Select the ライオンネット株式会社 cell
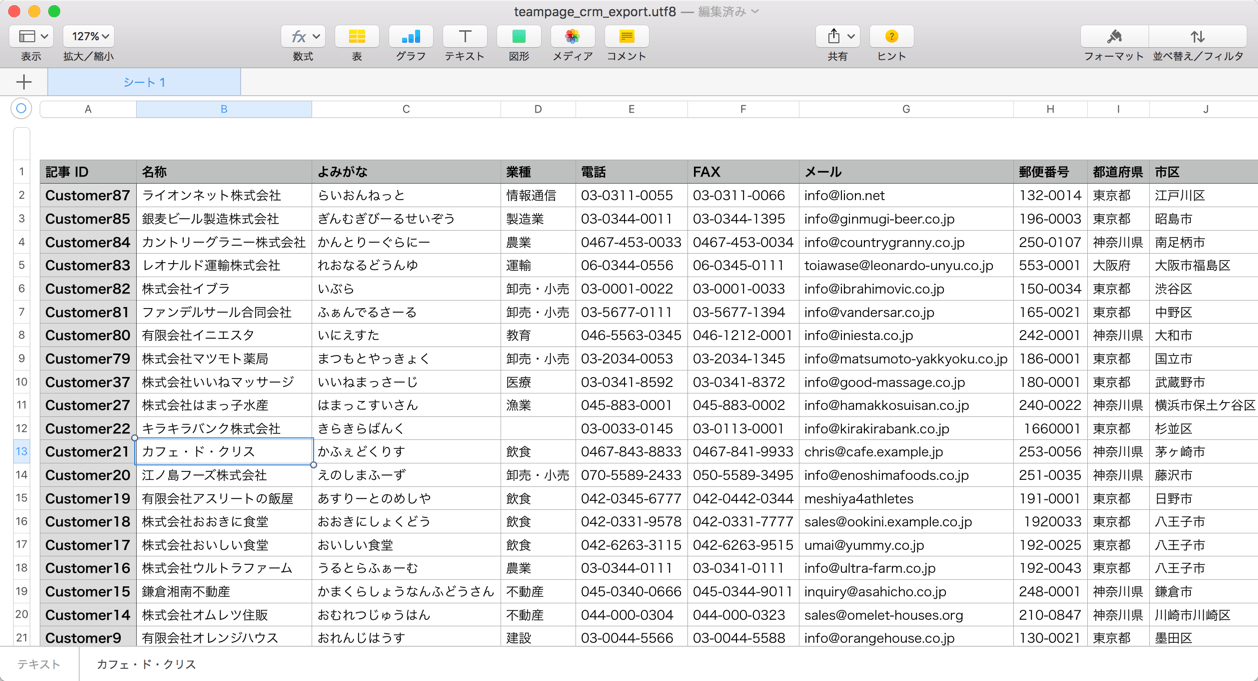Image resolution: width=1258 pixels, height=681 pixels. pos(224,195)
